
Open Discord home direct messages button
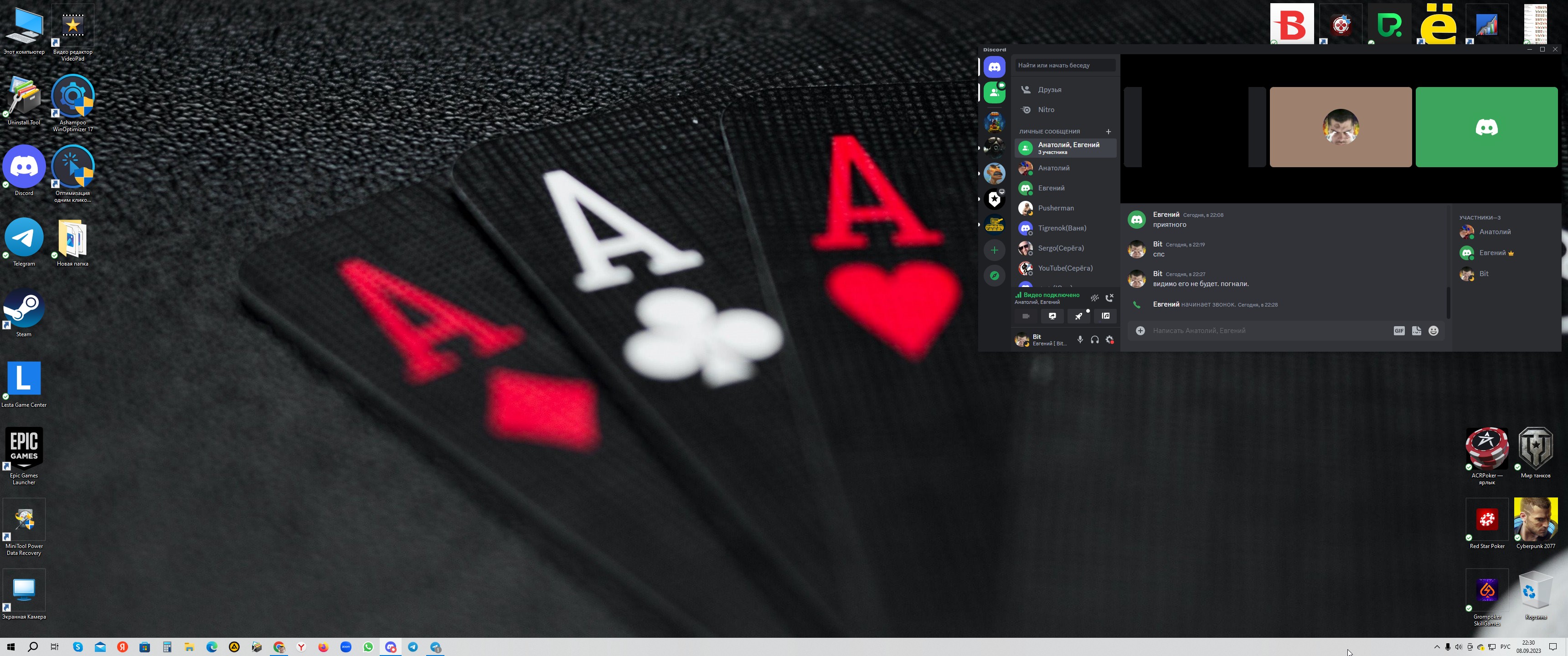(x=994, y=67)
